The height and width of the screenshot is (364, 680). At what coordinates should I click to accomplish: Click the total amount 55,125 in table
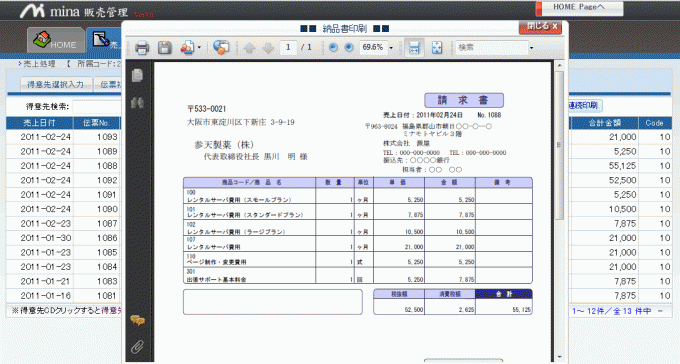(x=622, y=166)
